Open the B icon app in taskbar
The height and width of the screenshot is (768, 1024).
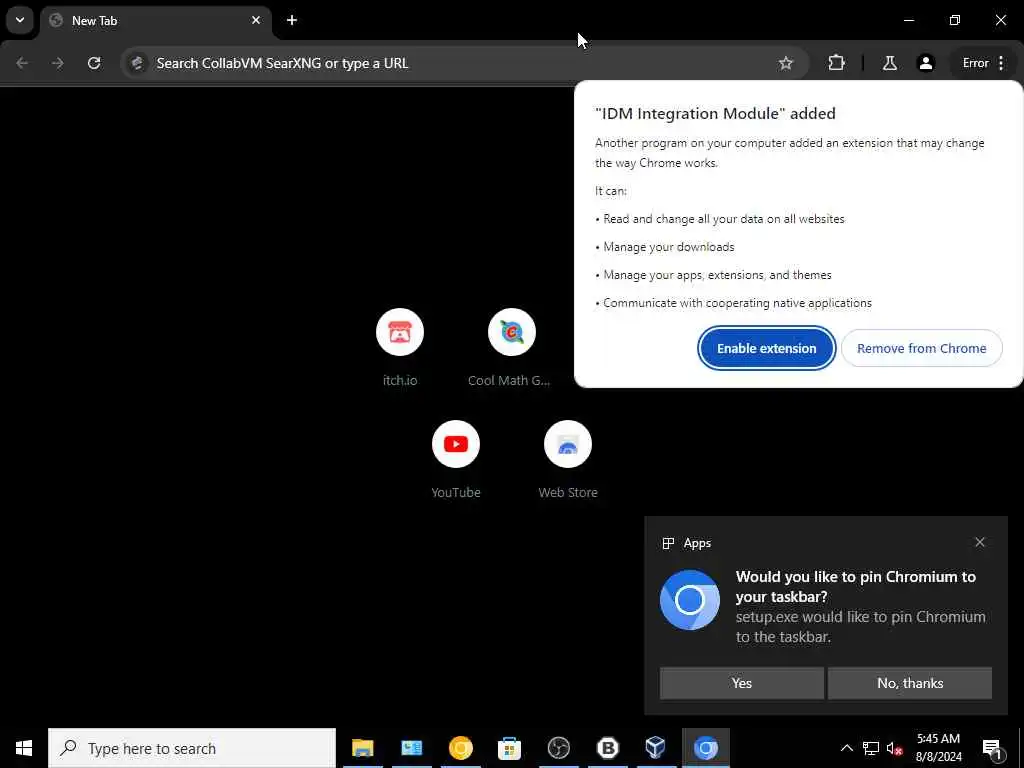[607, 748]
